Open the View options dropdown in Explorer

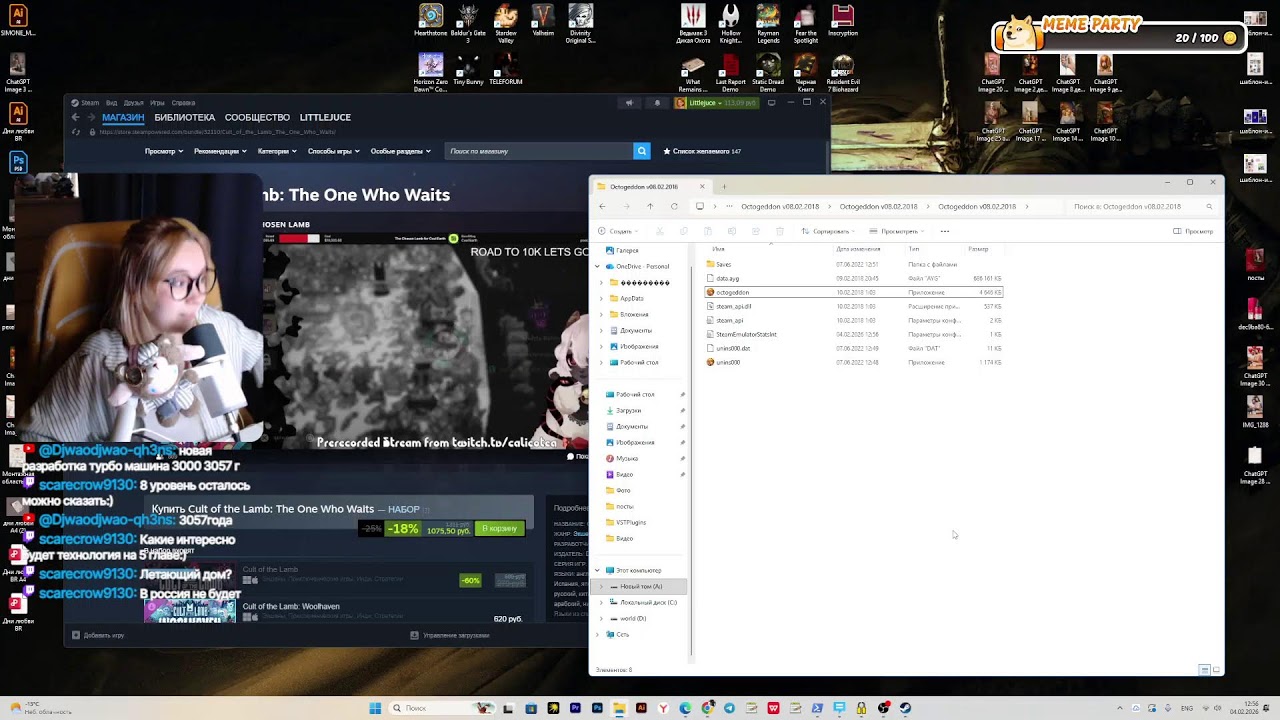coord(896,231)
